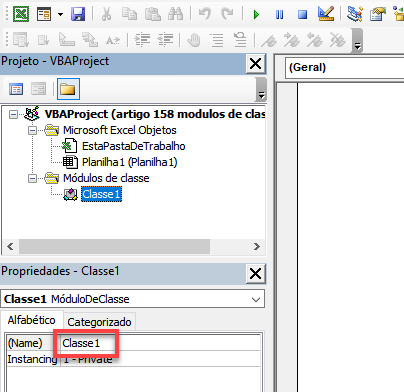Select EstaPastaDeTrabalho in the project tree
Image resolution: width=404 pixels, height=392 pixels.
tap(133, 146)
